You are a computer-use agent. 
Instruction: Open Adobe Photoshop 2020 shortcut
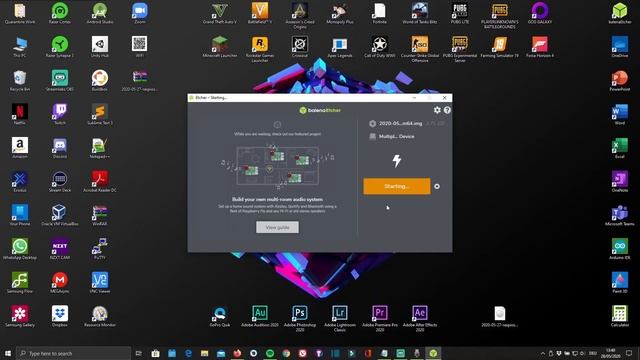pos(300,318)
